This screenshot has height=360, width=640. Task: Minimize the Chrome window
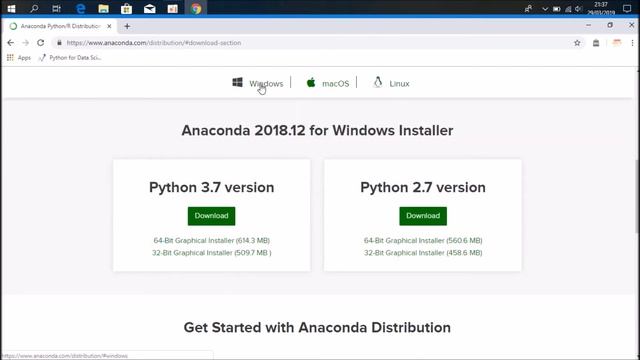588,25
